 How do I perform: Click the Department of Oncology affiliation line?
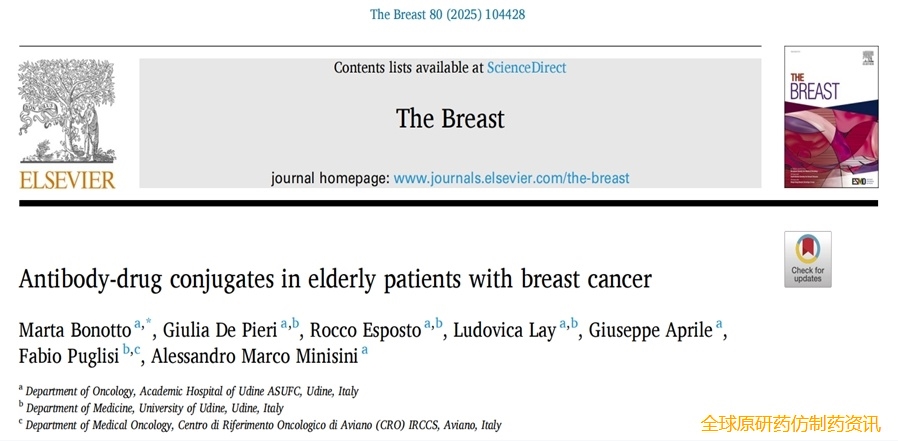192,392
